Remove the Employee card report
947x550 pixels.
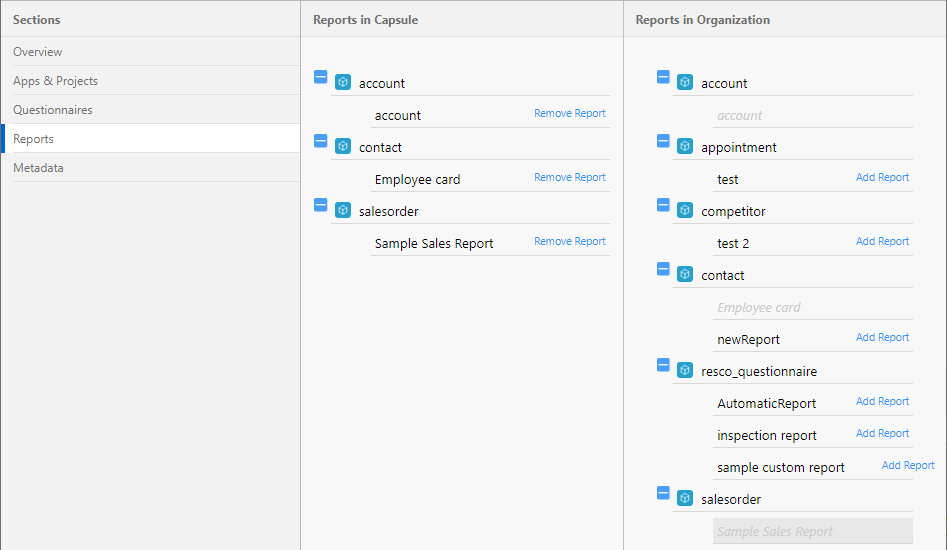569,178
